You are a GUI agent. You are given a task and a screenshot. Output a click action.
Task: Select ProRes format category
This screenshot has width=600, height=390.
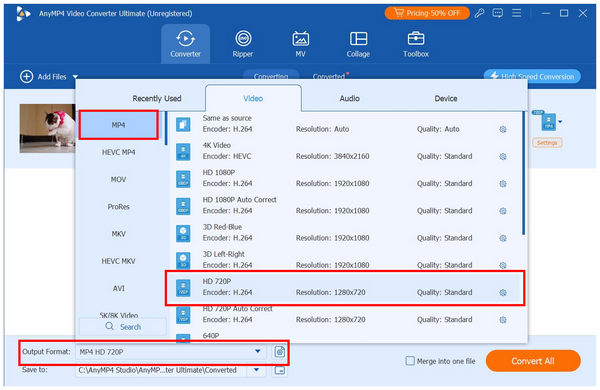pyautogui.click(x=118, y=207)
